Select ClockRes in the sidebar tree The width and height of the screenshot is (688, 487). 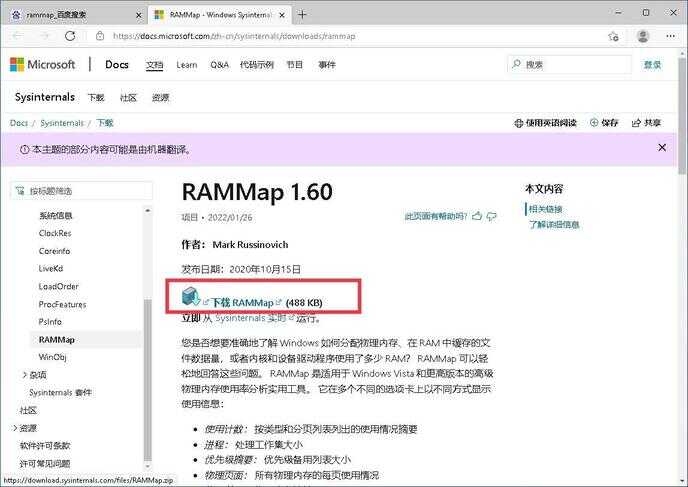point(55,233)
